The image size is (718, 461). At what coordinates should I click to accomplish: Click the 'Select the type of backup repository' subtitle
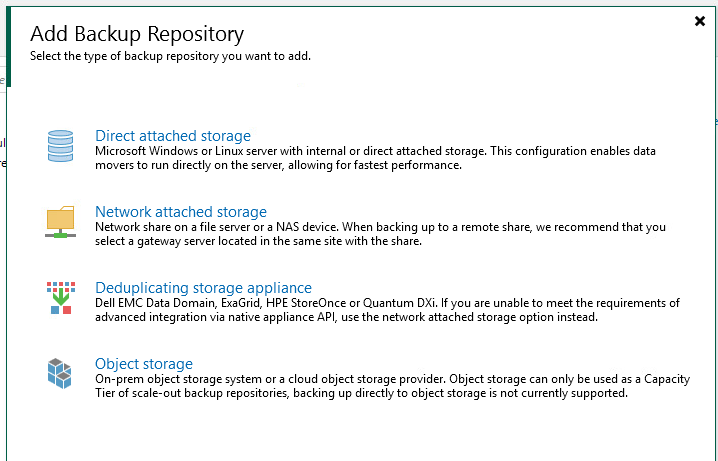point(170,56)
